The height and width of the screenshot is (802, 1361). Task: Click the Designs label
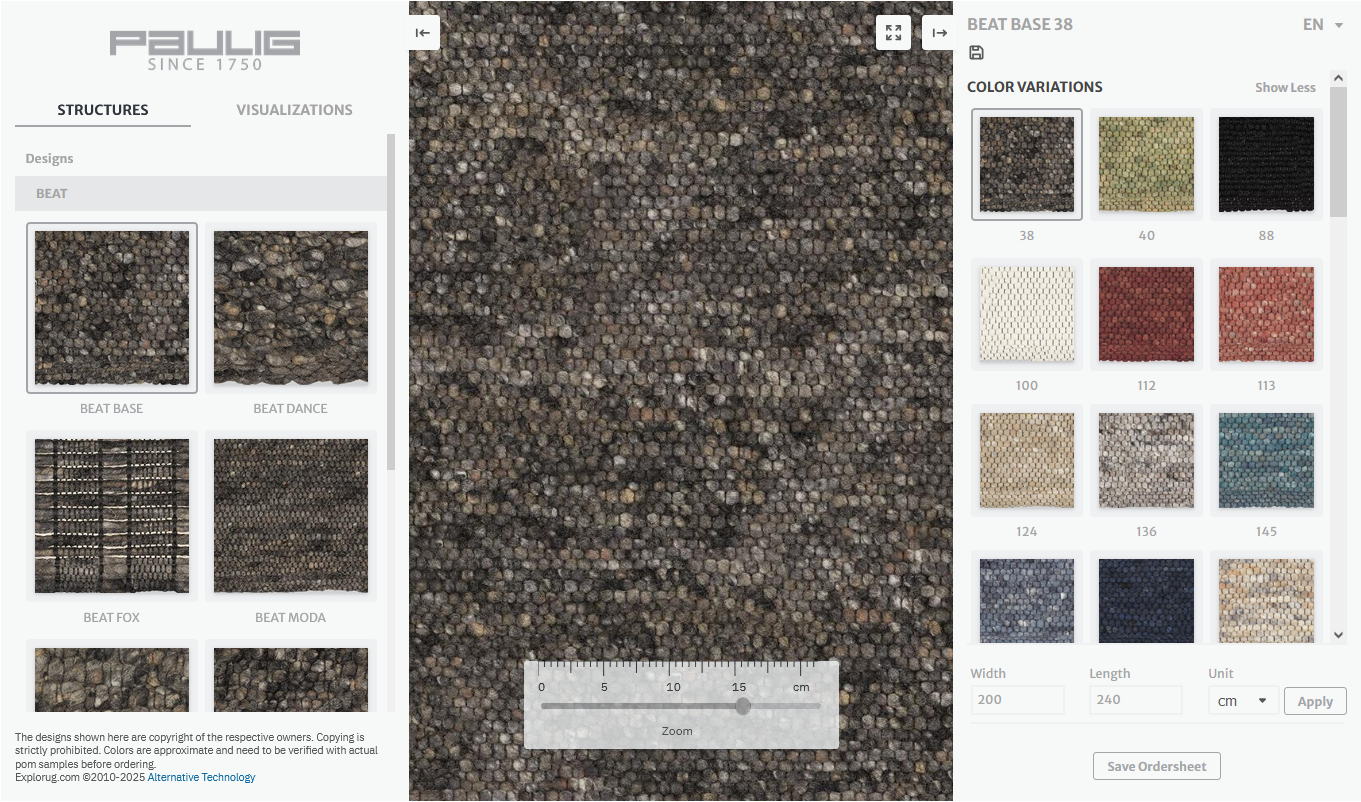[49, 158]
